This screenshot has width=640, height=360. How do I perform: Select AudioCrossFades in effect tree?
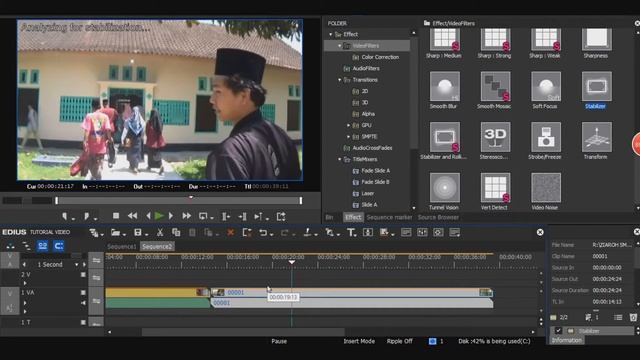point(372,148)
